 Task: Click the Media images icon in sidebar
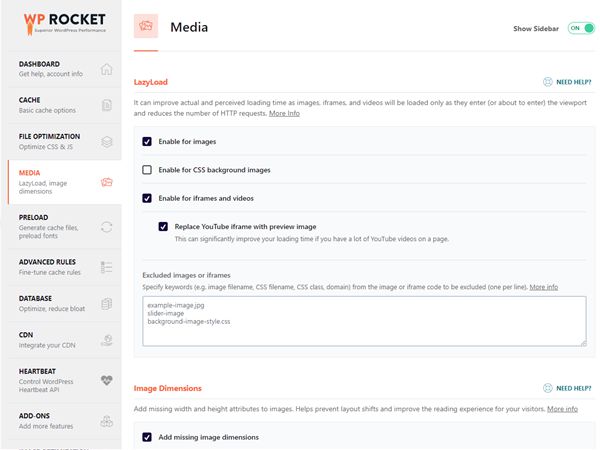107,182
